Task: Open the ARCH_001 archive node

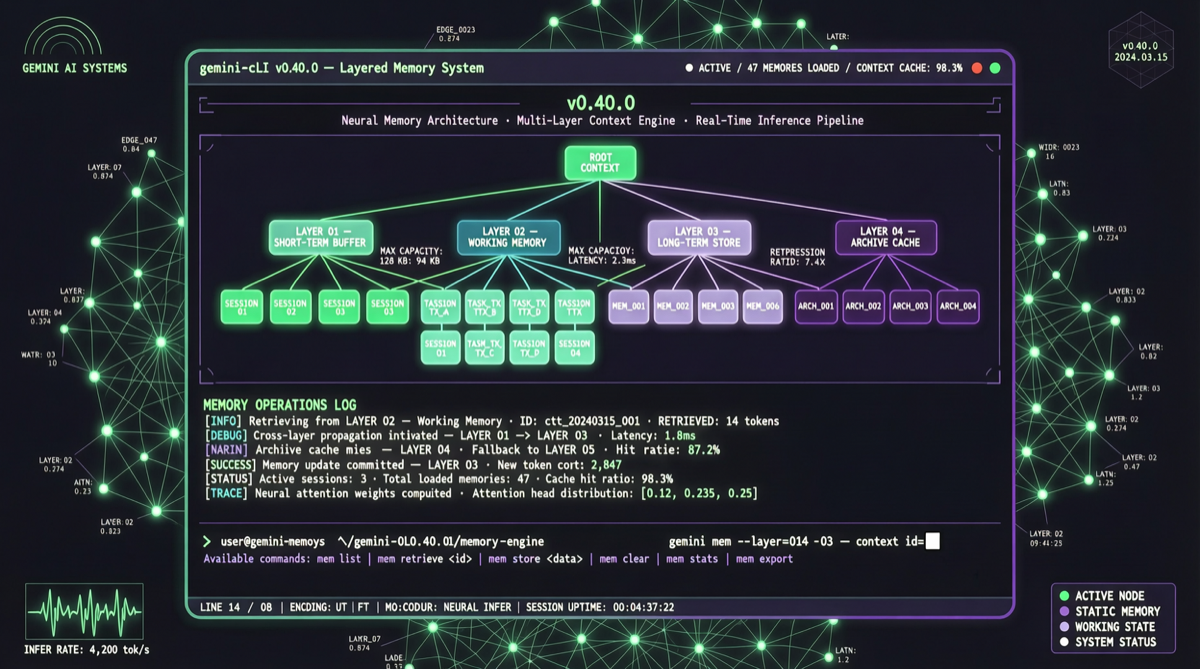Action: click(x=816, y=307)
